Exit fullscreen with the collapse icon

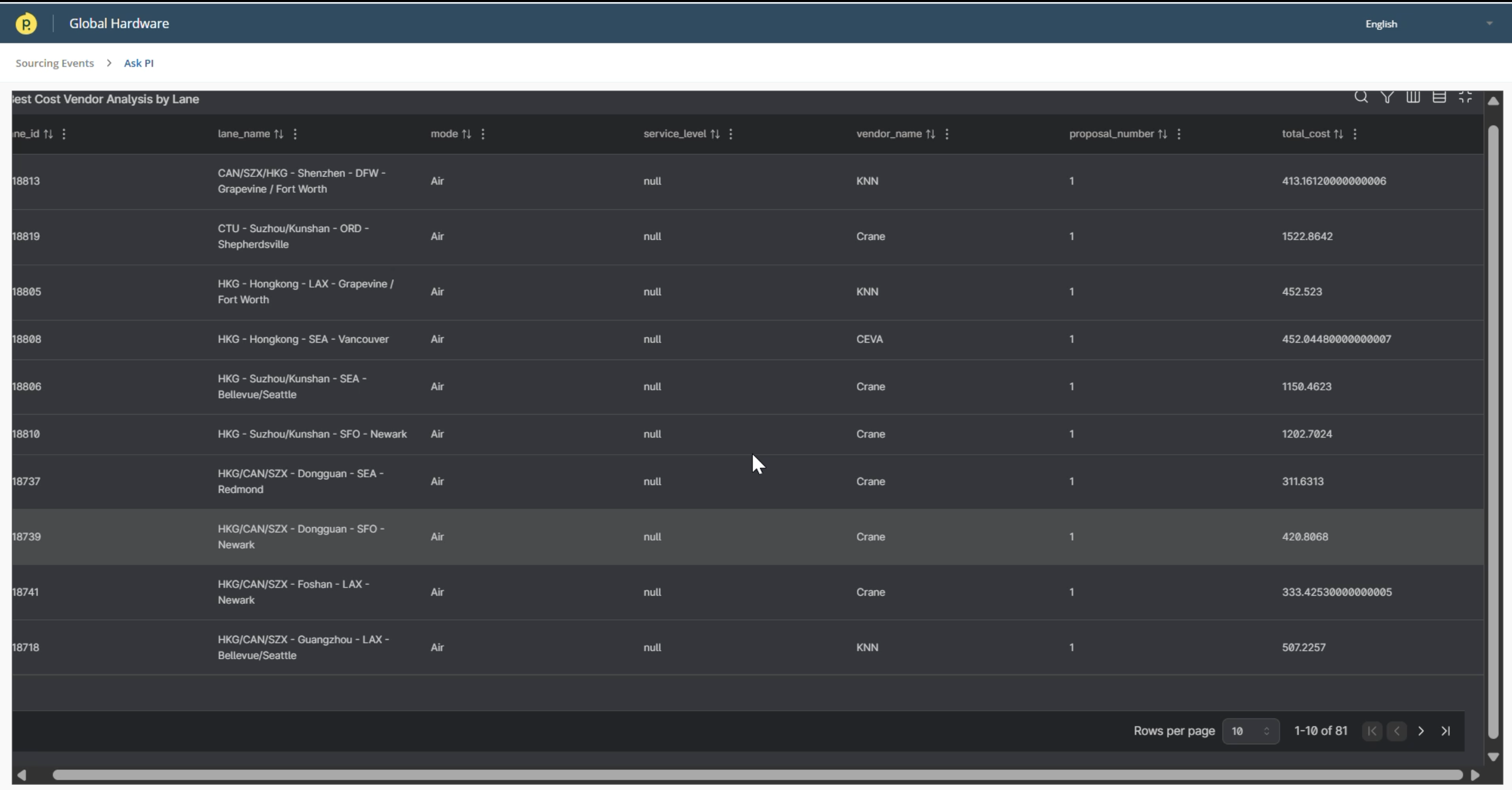click(1465, 97)
